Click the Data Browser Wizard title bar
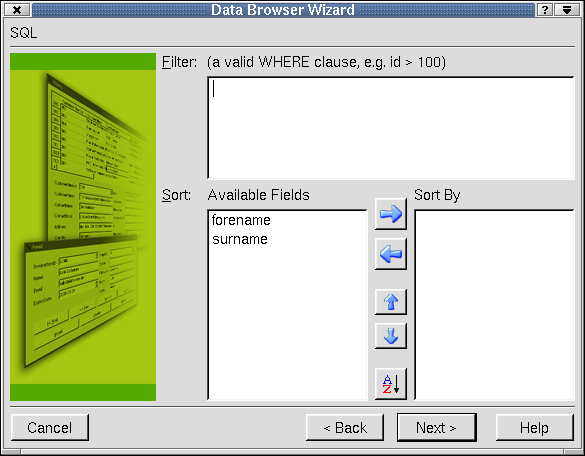585x456 pixels. [x=283, y=10]
